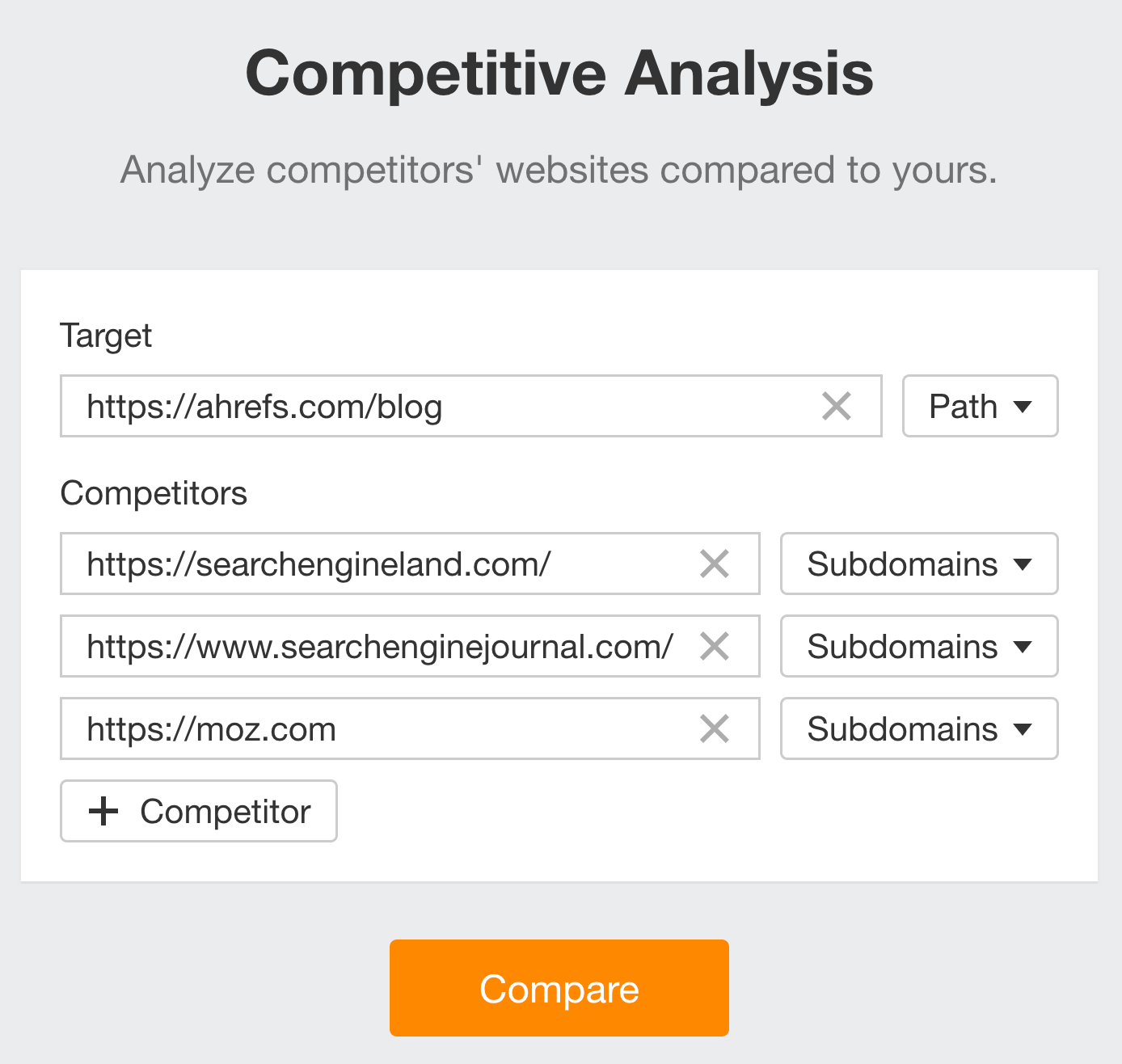Clear the ahrefs.com/blog target field
Image resolution: width=1122 pixels, height=1064 pixels.
pyautogui.click(x=837, y=407)
